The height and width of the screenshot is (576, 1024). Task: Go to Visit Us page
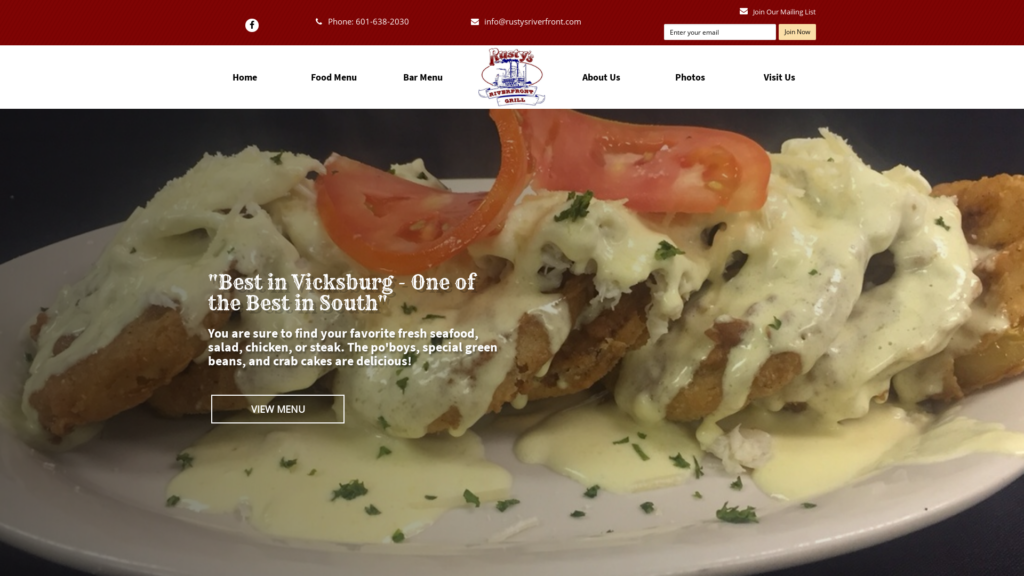(779, 77)
